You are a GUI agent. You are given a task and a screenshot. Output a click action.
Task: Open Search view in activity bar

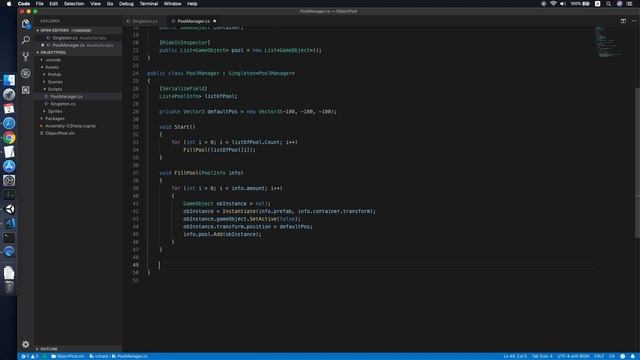coord(26,40)
